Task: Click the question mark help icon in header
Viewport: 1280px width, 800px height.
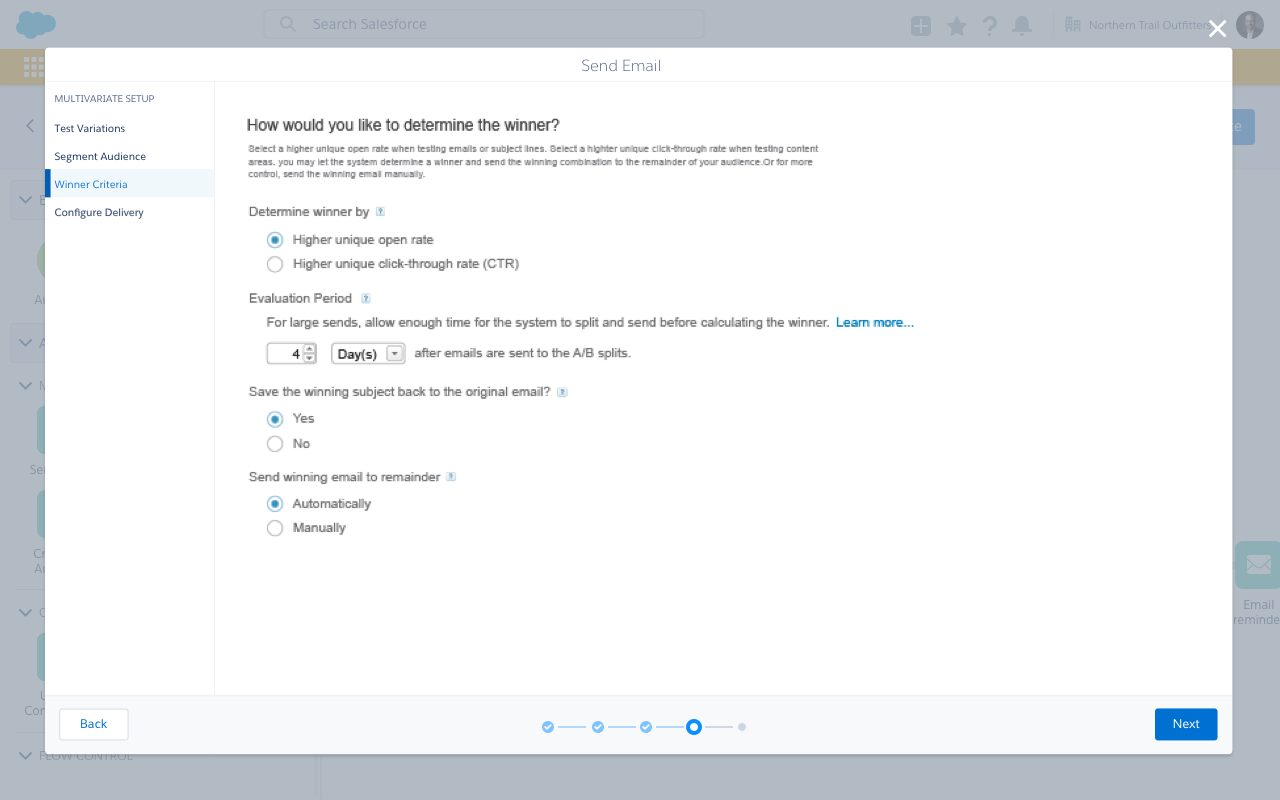Action: click(x=989, y=26)
